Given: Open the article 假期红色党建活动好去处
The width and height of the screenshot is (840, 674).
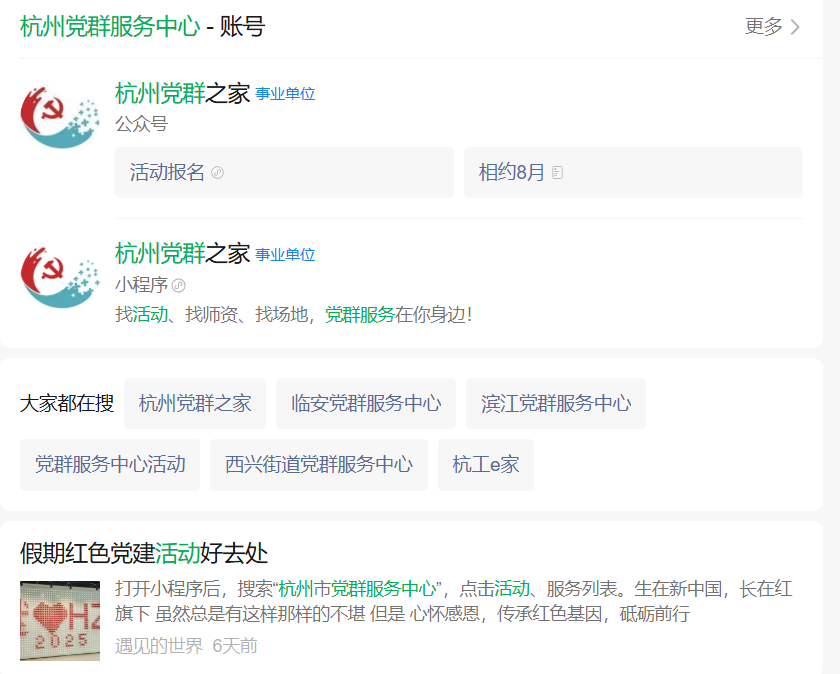Looking at the screenshot, I should [144, 553].
